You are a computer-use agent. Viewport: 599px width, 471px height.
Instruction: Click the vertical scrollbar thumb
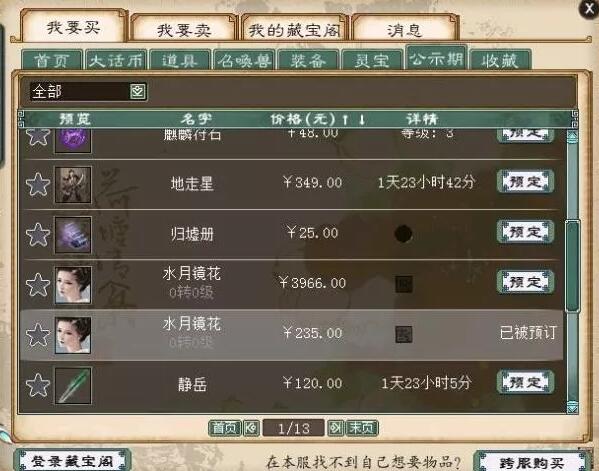coord(572,266)
